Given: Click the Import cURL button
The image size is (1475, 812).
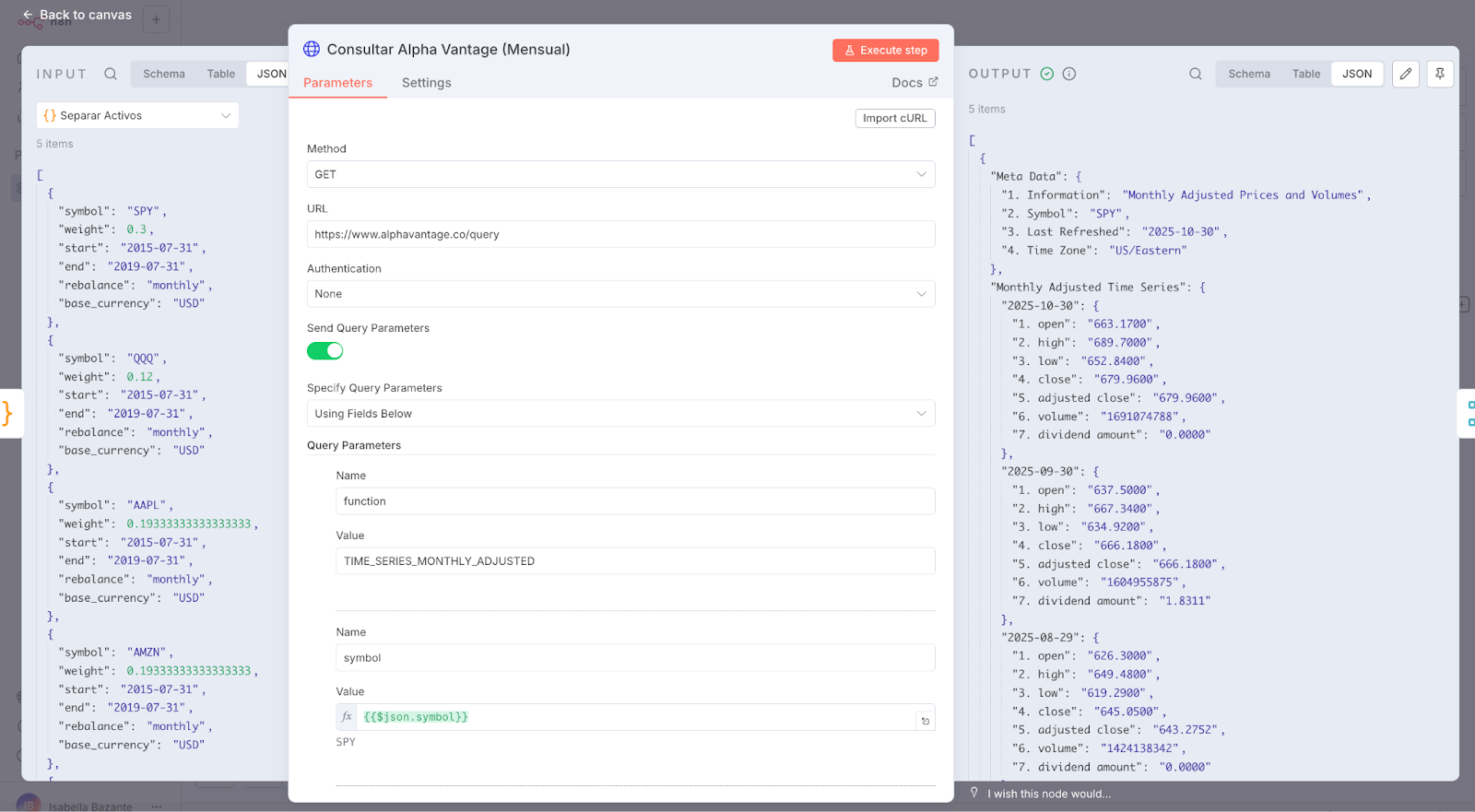Looking at the screenshot, I should click(x=894, y=118).
